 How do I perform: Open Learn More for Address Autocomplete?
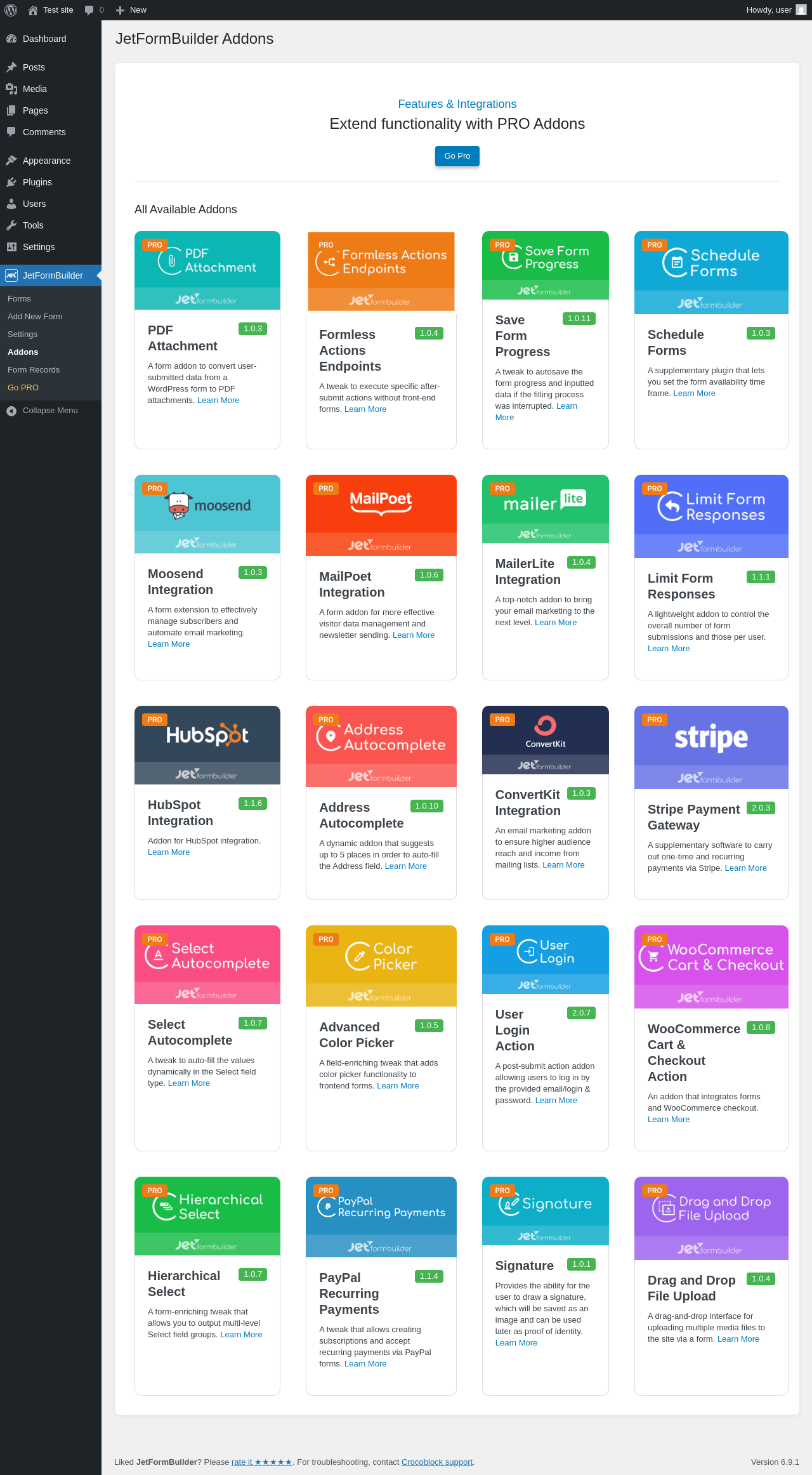(406, 866)
